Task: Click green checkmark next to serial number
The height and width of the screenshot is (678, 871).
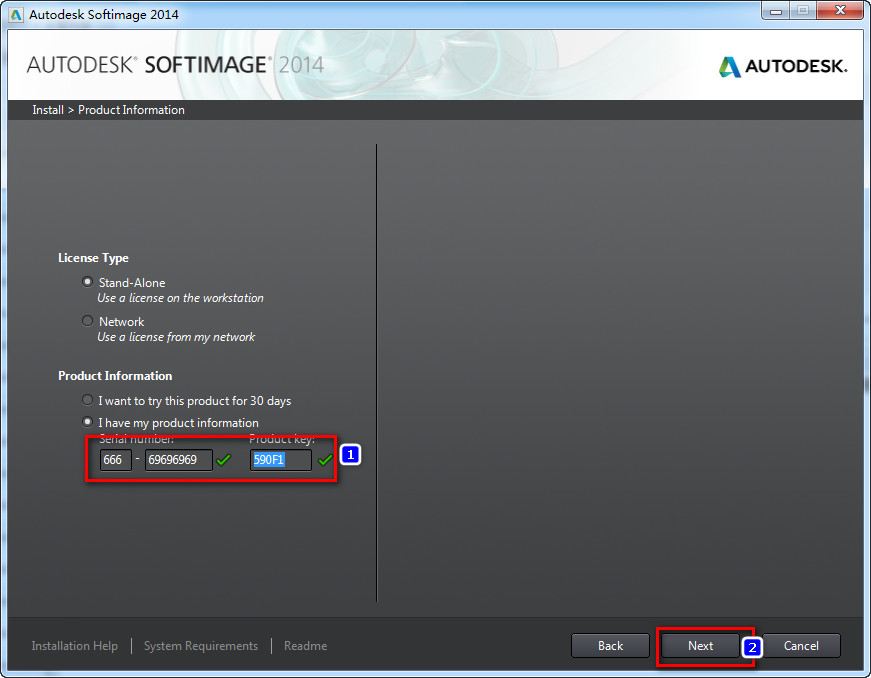Action: pos(224,460)
